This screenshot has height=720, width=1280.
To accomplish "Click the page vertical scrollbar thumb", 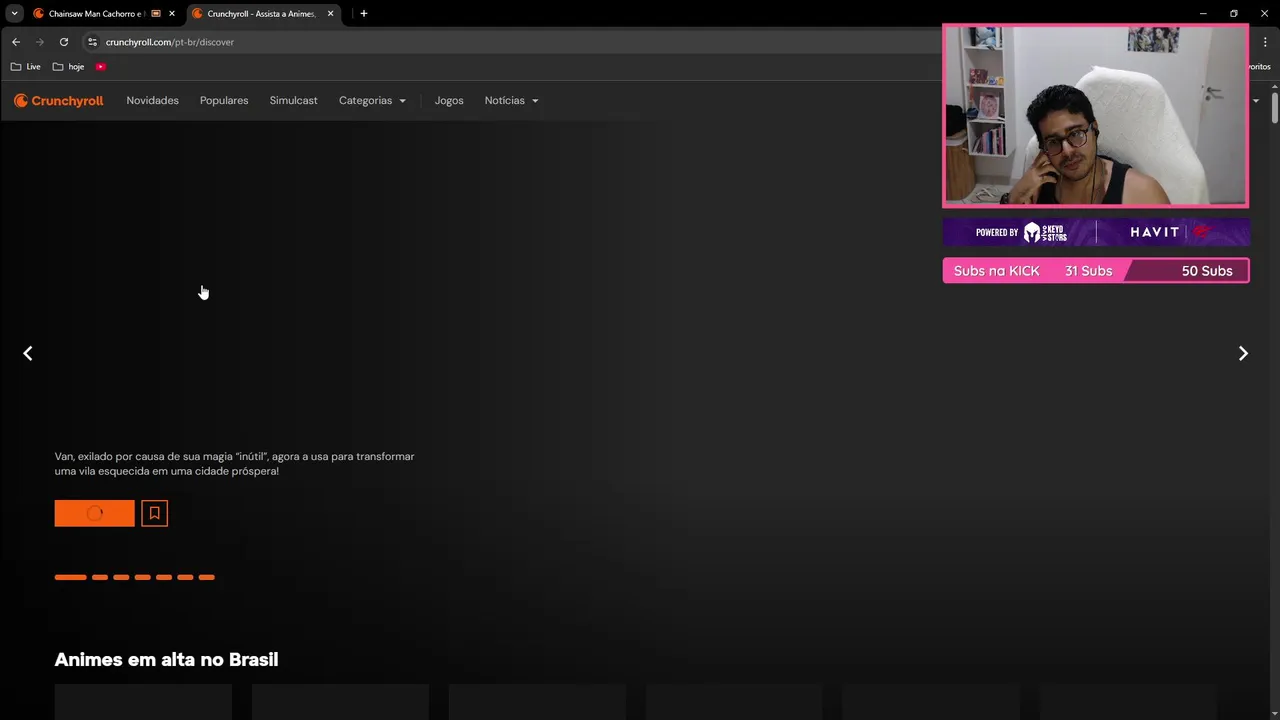I will click(x=1275, y=106).
